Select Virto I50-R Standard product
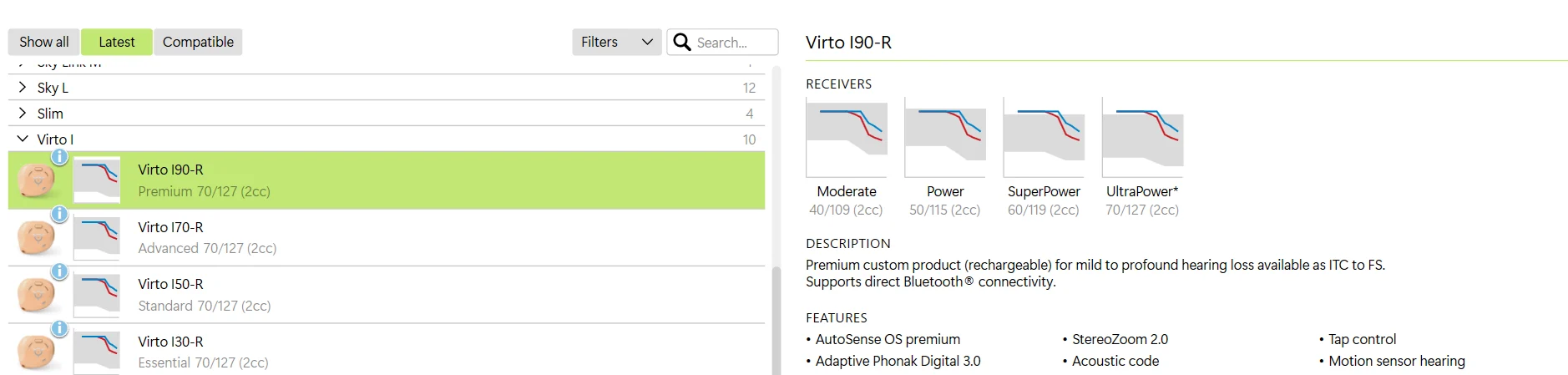 tap(387, 295)
